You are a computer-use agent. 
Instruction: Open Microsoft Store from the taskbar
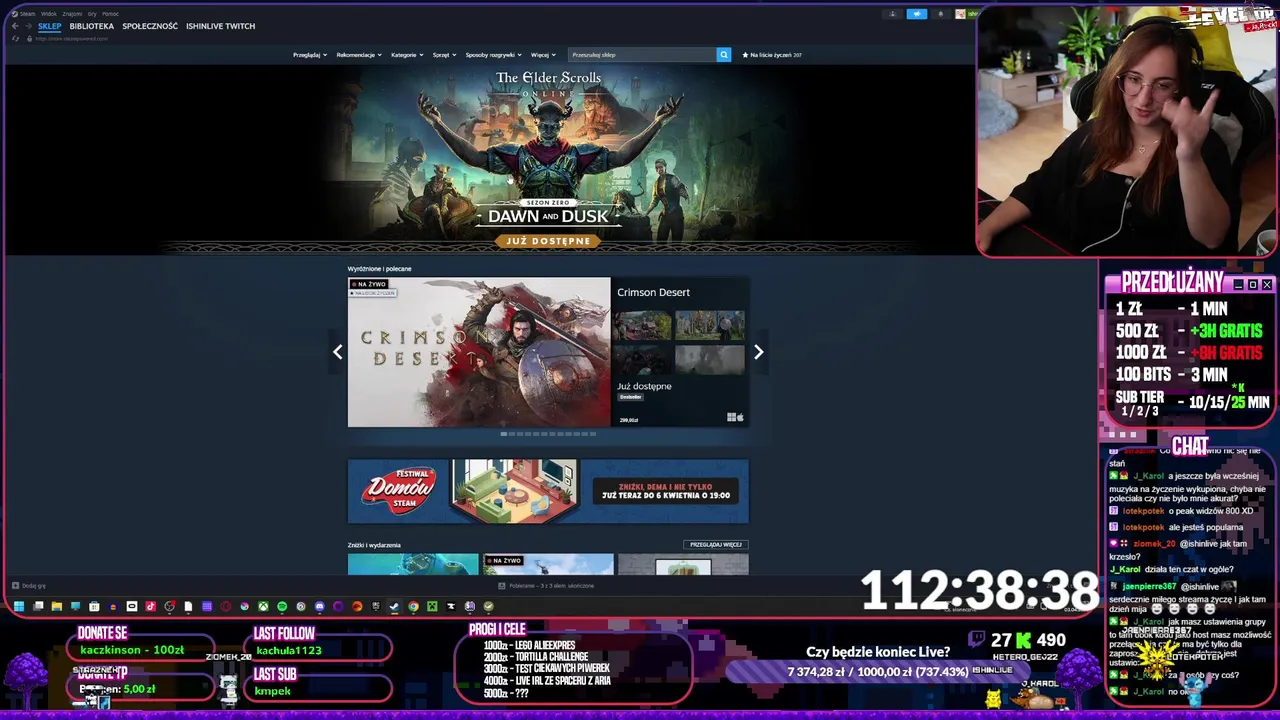(94, 606)
